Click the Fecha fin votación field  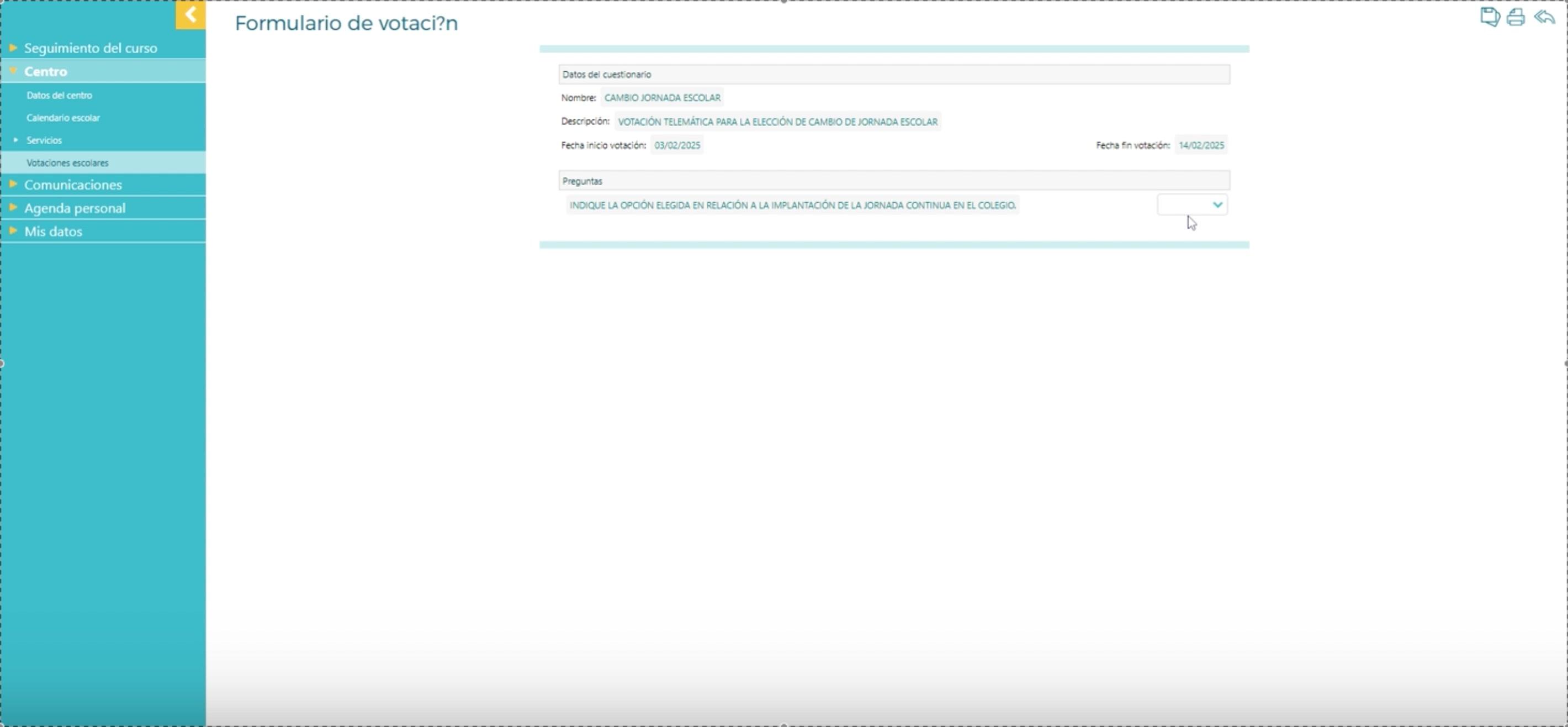point(1200,145)
